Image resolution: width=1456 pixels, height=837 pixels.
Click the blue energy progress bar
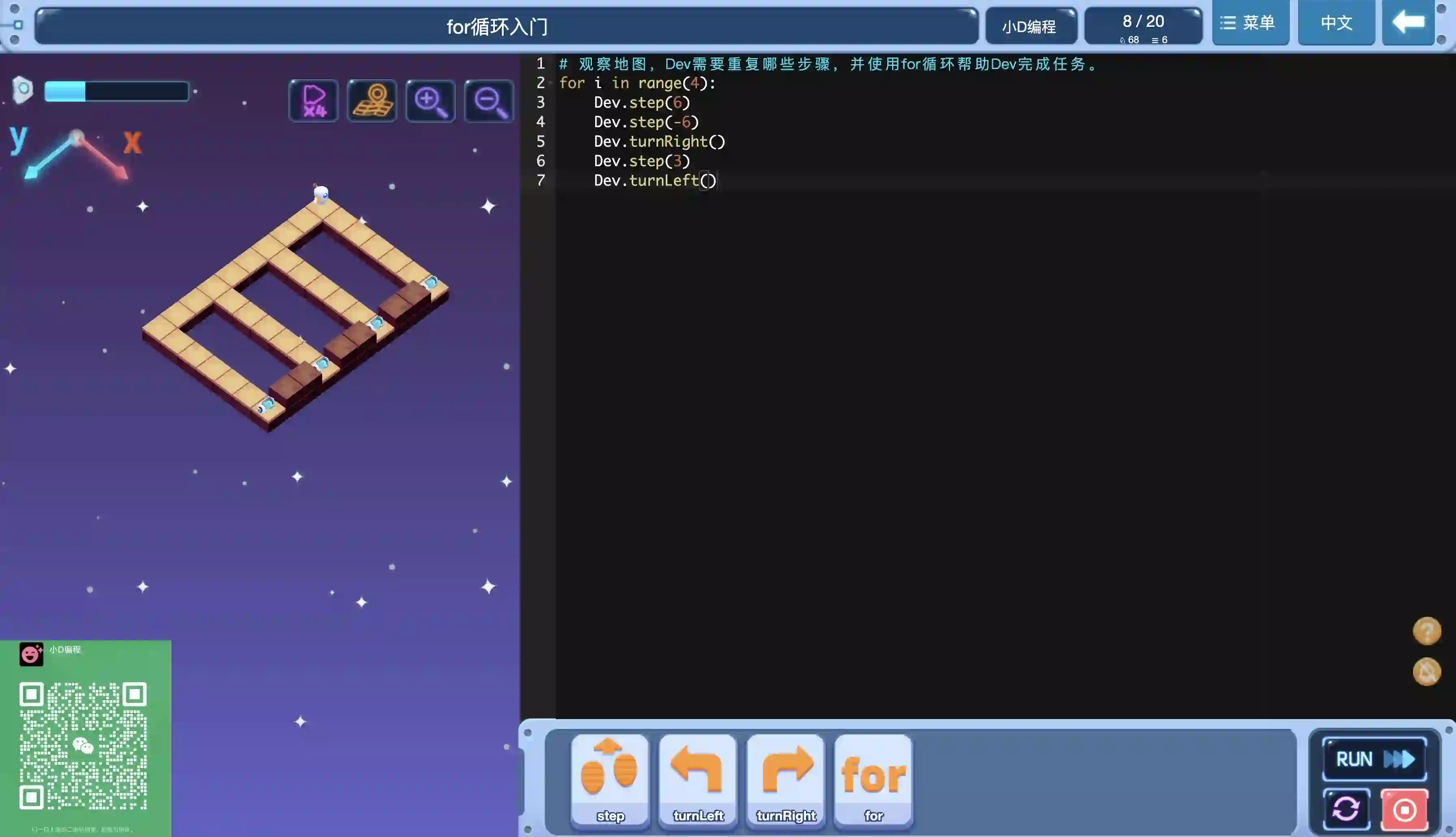point(117,91)
